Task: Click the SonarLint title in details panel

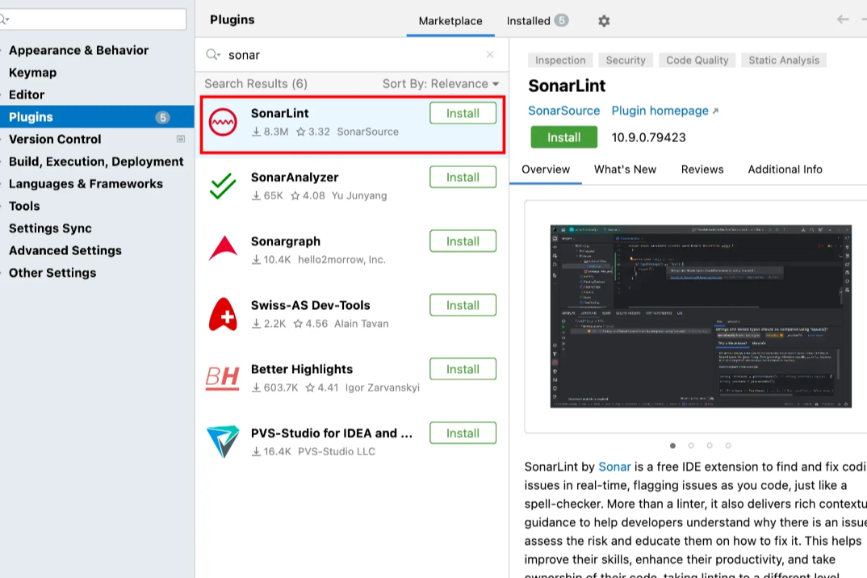Action: click(567, 86)
